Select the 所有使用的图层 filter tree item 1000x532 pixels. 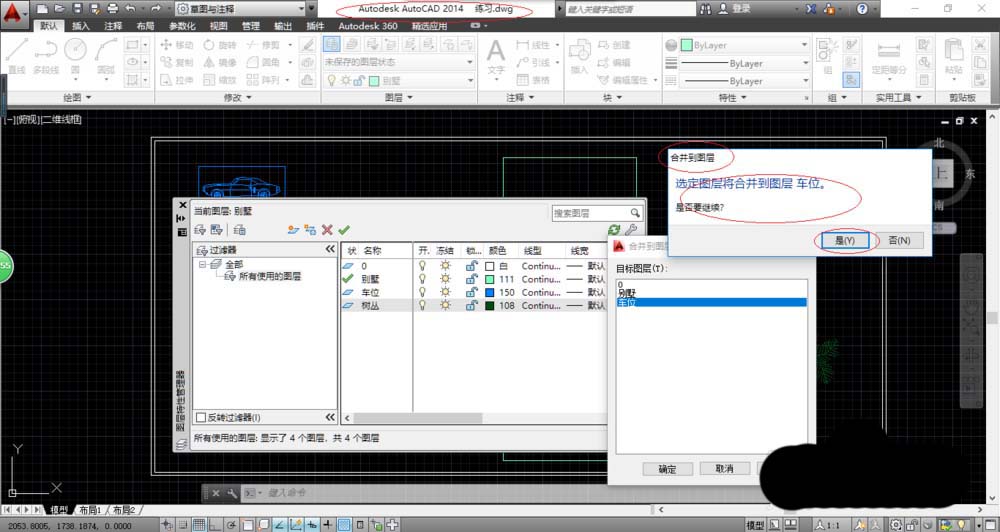tap(269, 276)
